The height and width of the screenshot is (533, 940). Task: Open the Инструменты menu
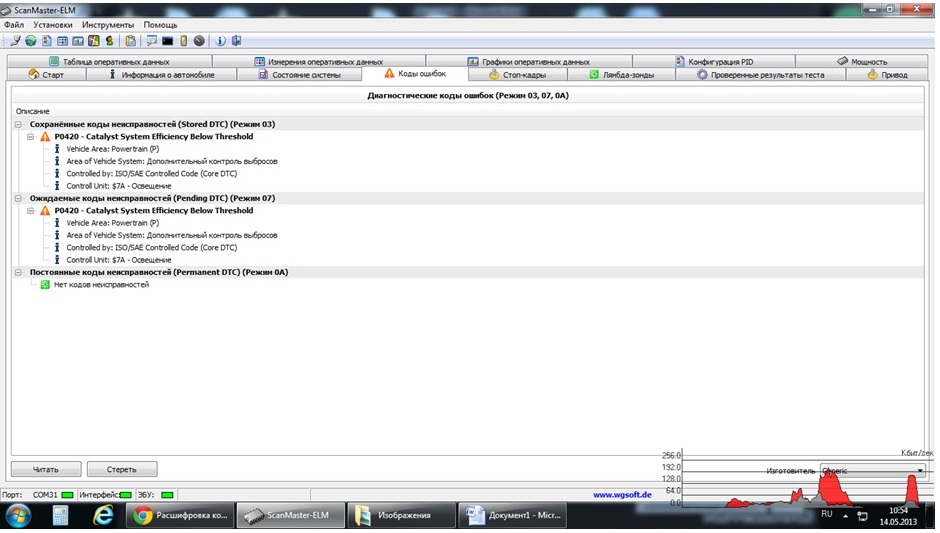(109, 24)
